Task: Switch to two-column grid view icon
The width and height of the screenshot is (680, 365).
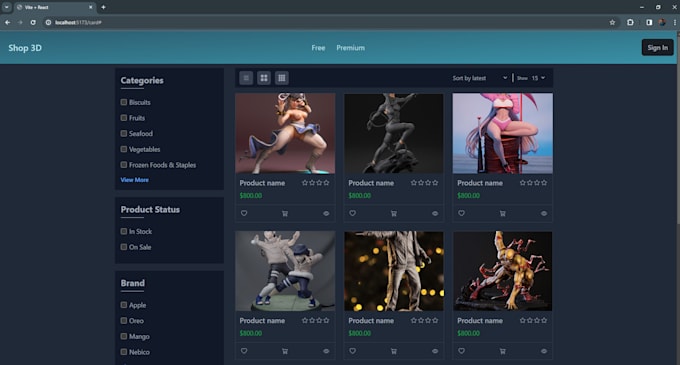Action: [x=264, y=78]
